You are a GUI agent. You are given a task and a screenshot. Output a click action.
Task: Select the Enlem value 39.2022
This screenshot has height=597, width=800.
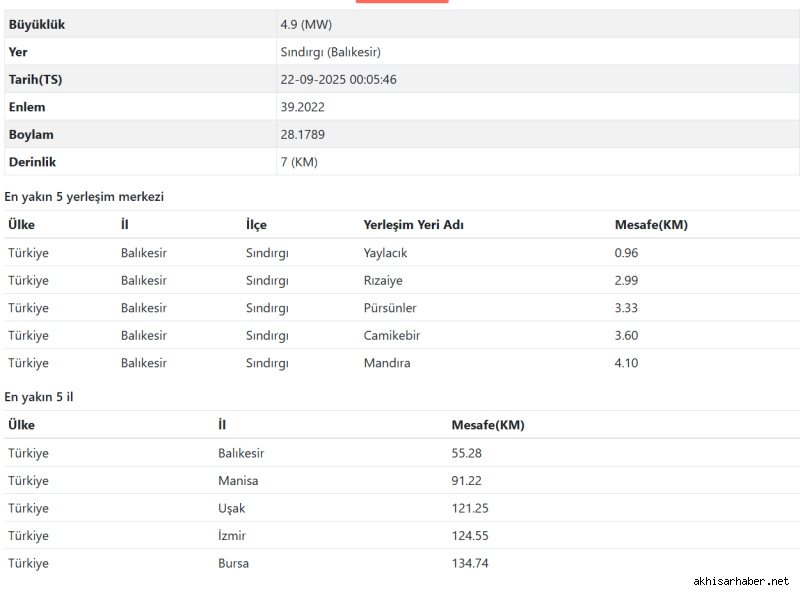point(302,107)
